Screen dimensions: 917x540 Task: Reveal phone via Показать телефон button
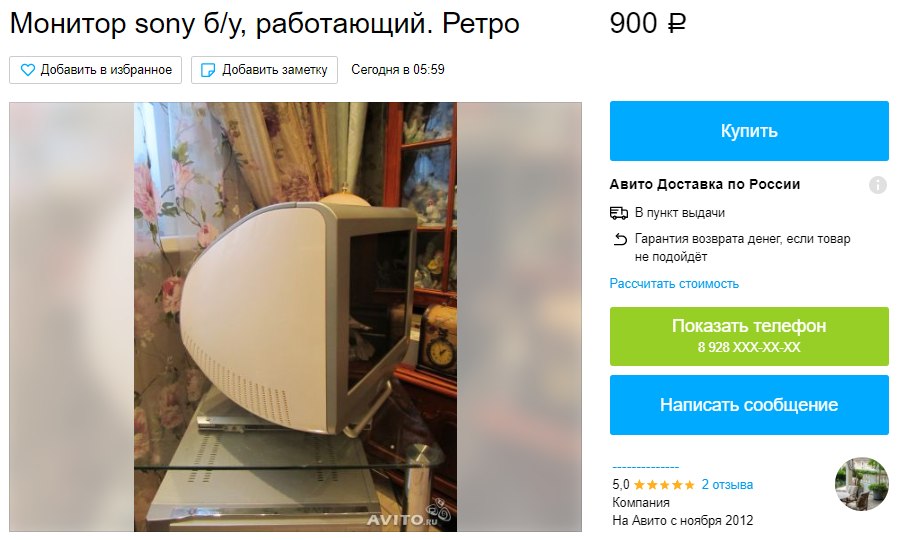point(749,336)
